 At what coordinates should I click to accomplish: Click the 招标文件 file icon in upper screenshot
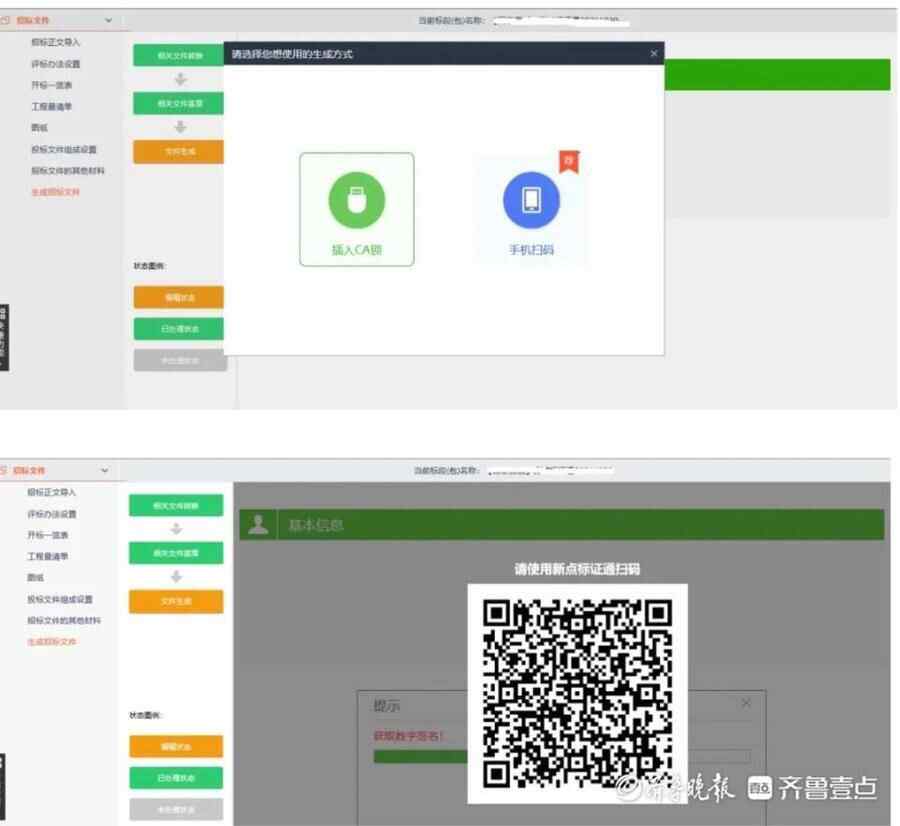(5, 20)
